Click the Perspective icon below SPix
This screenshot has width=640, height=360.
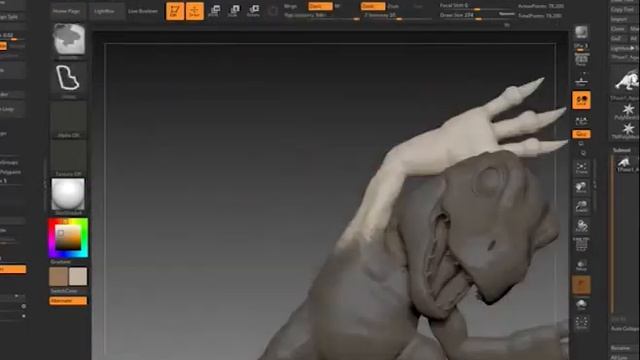click(581, 60)
